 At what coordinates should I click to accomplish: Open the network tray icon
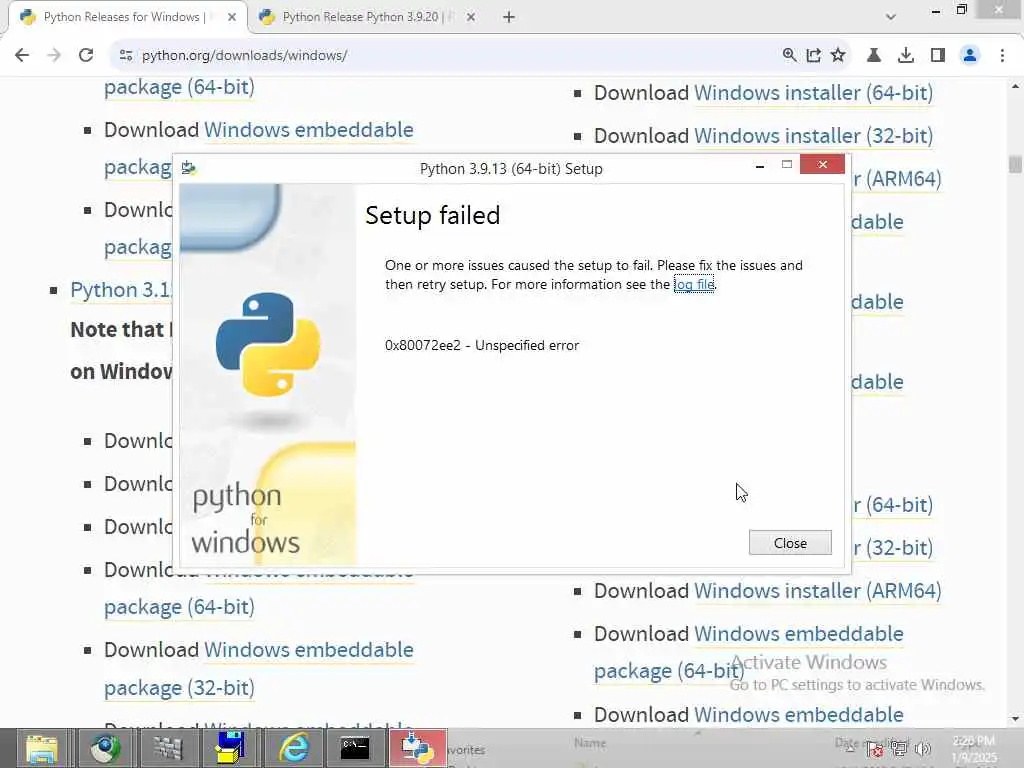(x=899, y=749)
